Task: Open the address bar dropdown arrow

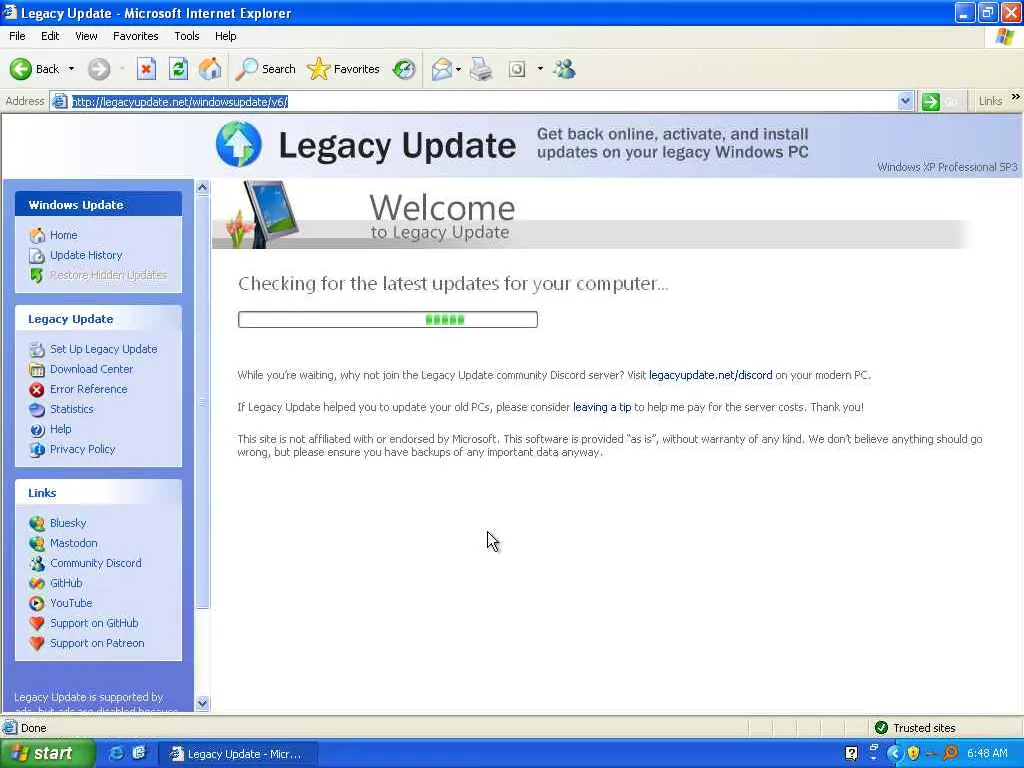Action: [905, 101]
